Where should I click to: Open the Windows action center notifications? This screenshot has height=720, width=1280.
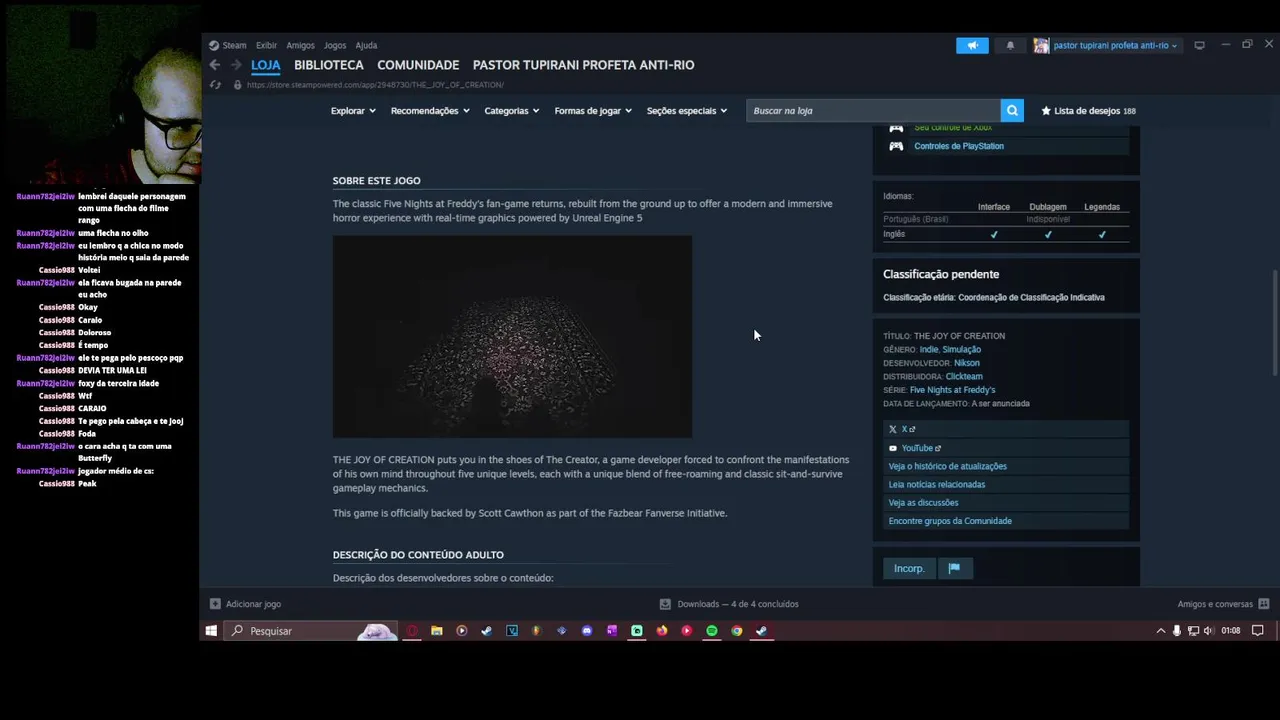(1258, 631)
